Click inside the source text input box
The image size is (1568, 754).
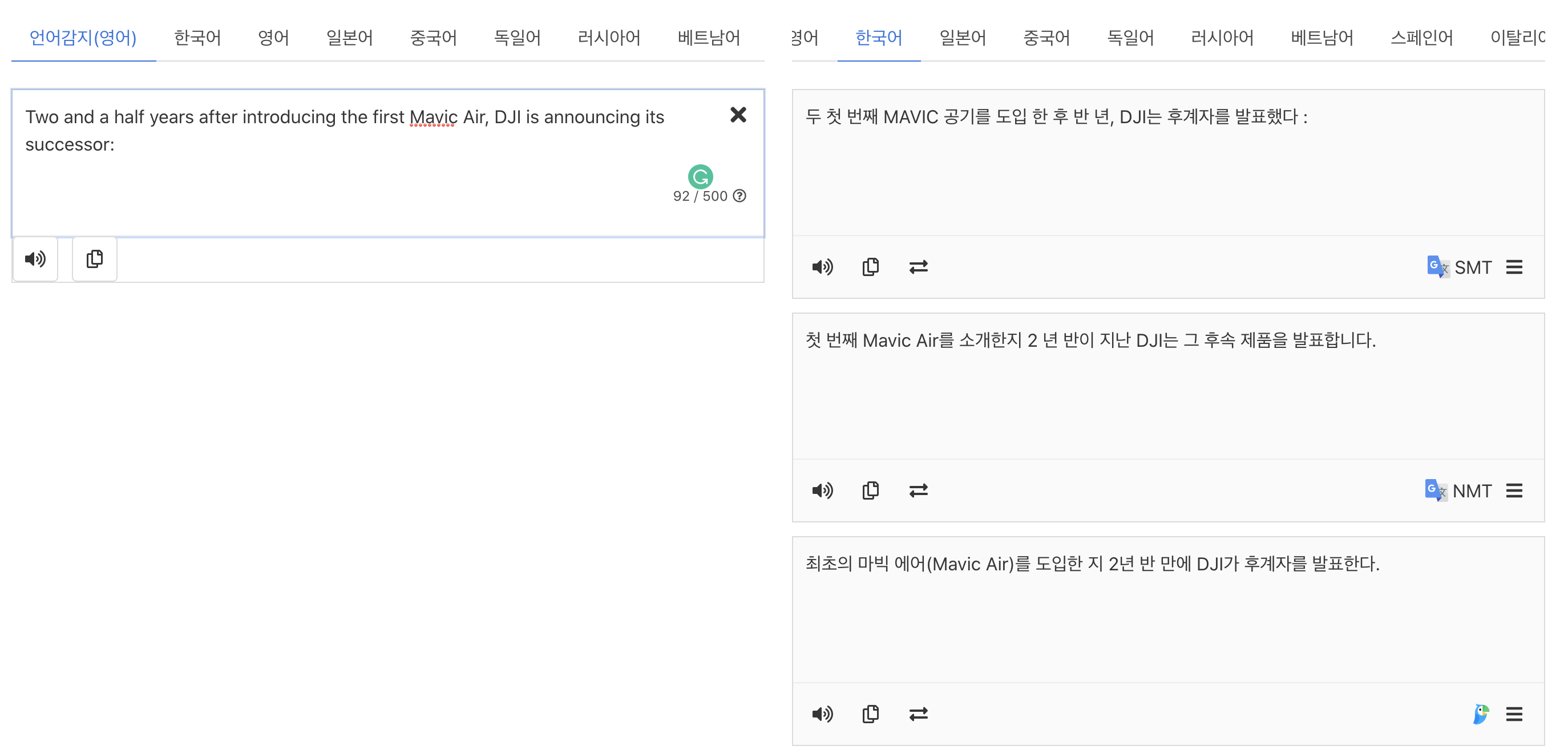[x=341, y=183]
